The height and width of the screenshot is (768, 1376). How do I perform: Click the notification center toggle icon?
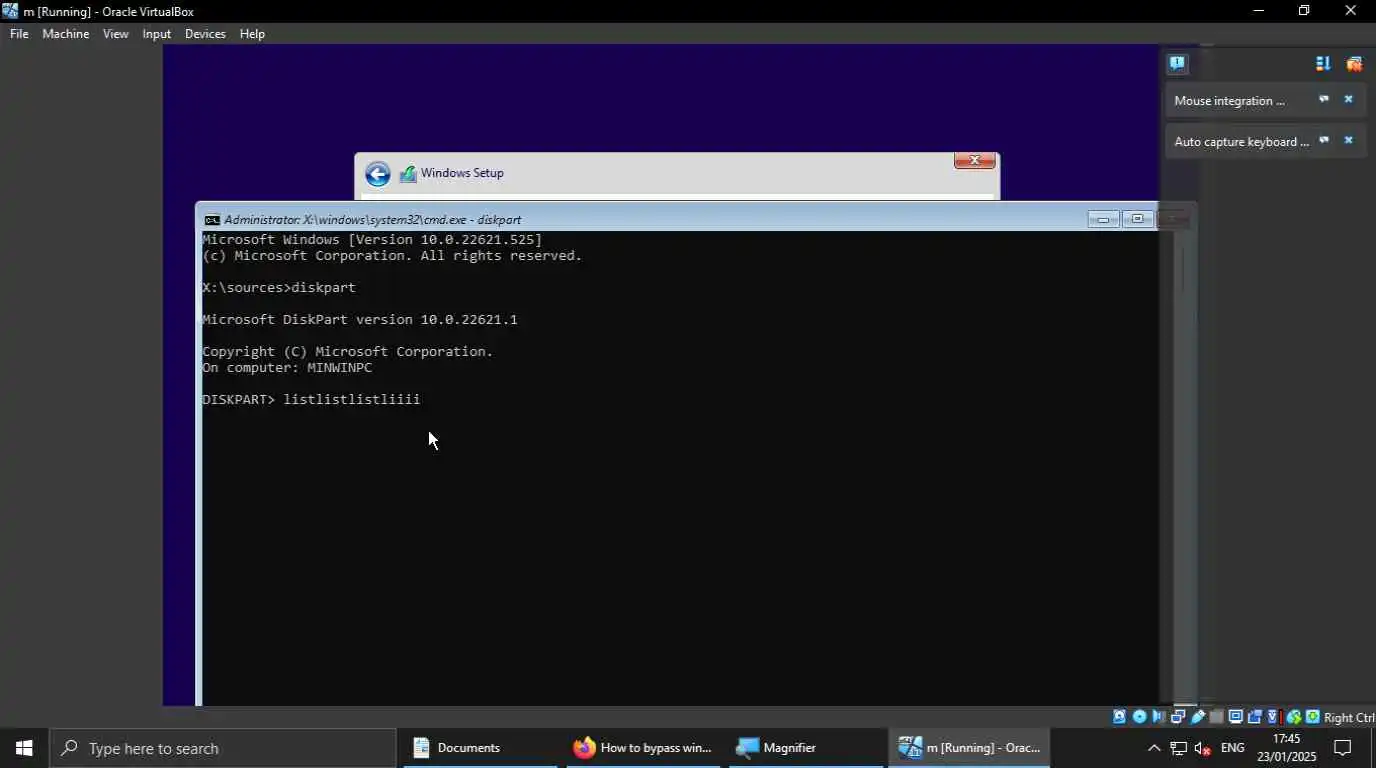point(1177,63)
